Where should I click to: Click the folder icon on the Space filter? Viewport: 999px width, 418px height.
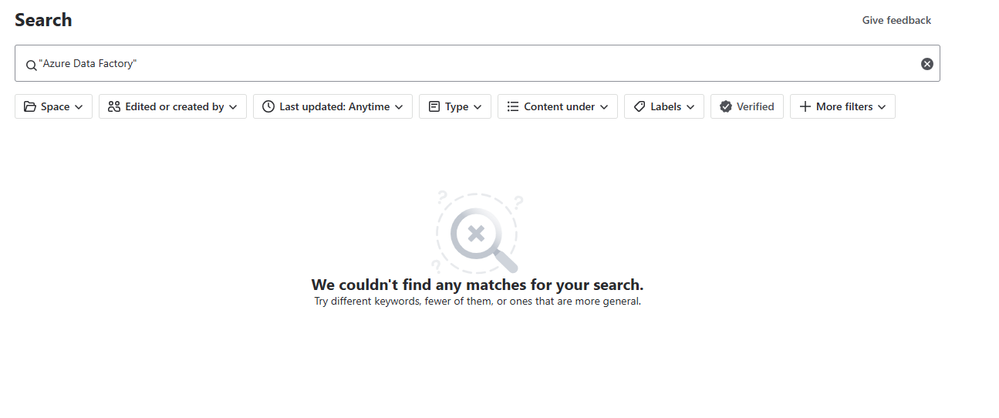point(30,106)
